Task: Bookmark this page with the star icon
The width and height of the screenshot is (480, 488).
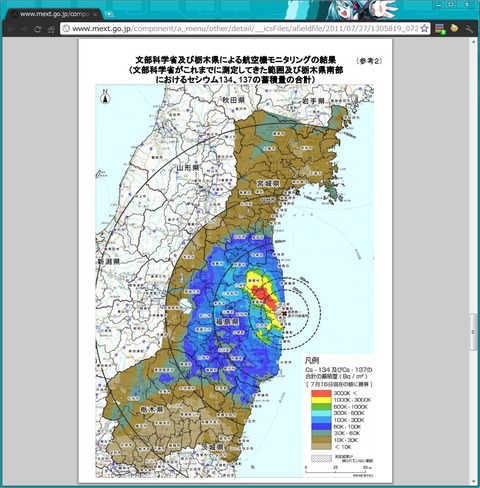Action: (x=424, y=29)
